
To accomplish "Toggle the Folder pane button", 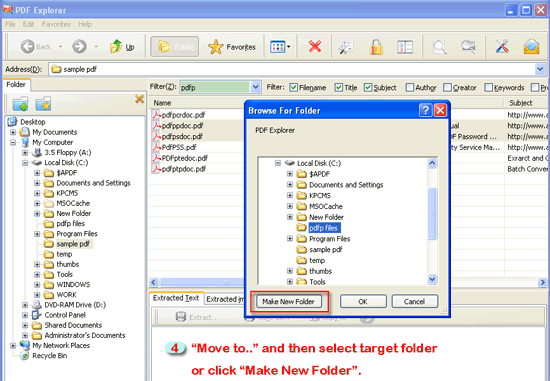I will tap(175, 47).
